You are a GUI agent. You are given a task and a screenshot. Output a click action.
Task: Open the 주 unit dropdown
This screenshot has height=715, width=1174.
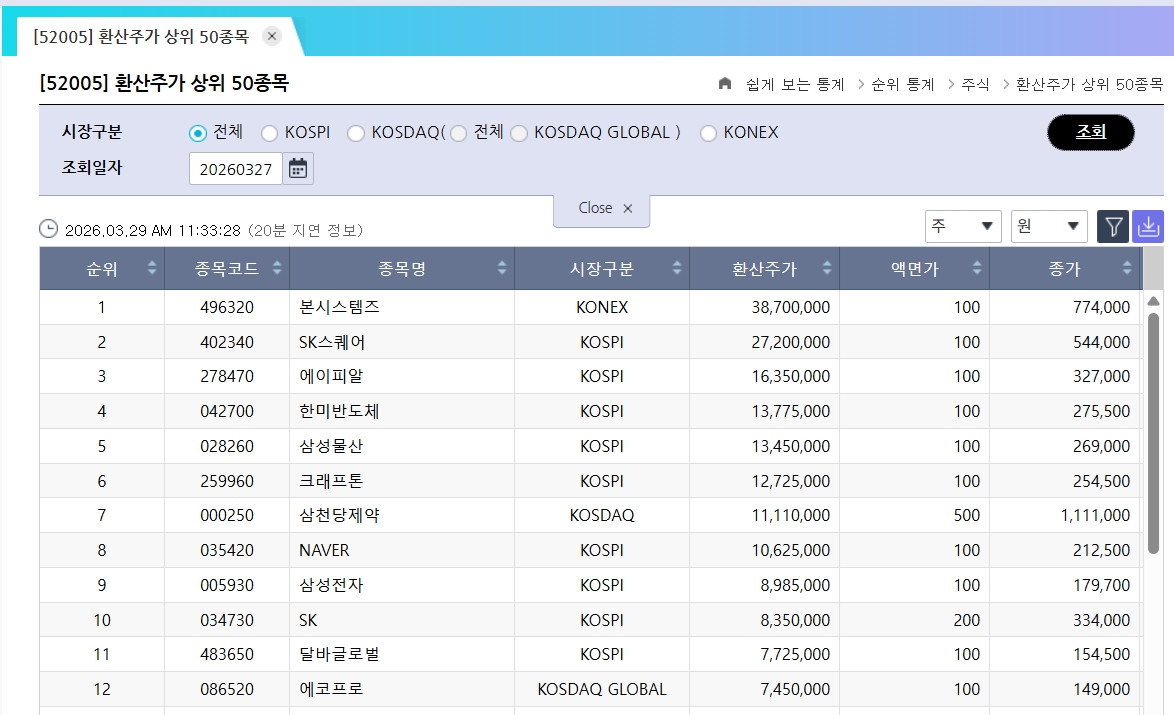963,227
